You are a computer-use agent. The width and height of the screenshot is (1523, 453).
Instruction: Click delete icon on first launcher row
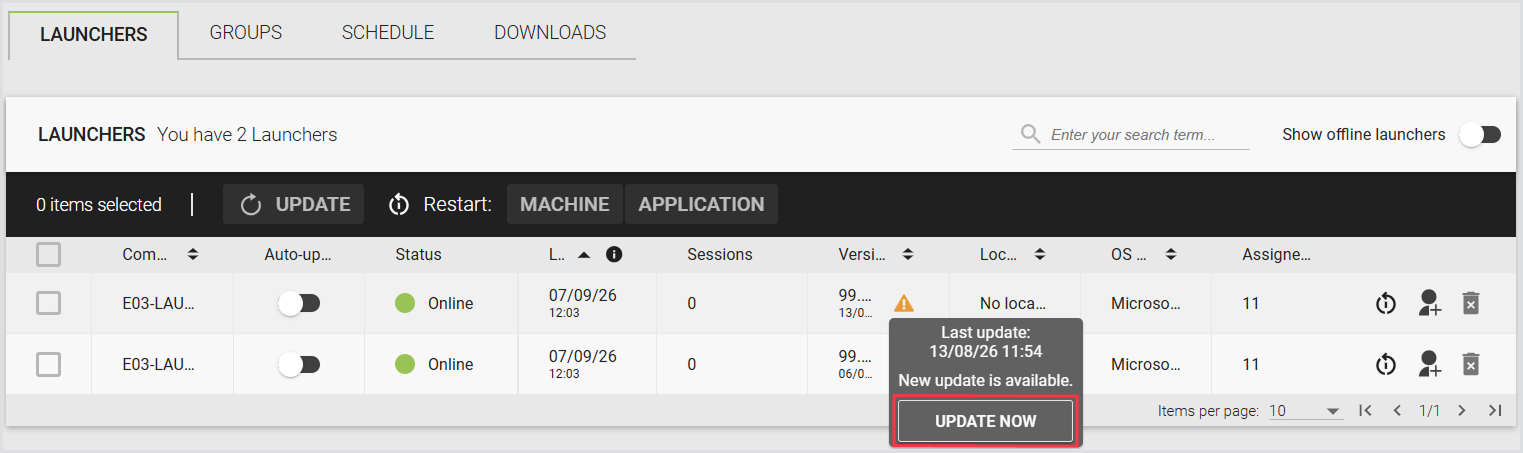click(1470, 303)
